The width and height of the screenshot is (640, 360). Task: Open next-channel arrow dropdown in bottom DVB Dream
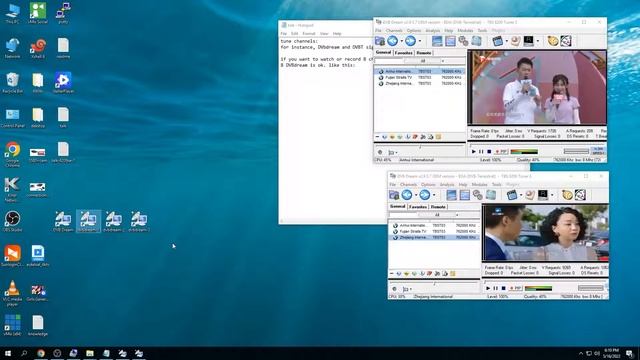[x=434, y=195]
